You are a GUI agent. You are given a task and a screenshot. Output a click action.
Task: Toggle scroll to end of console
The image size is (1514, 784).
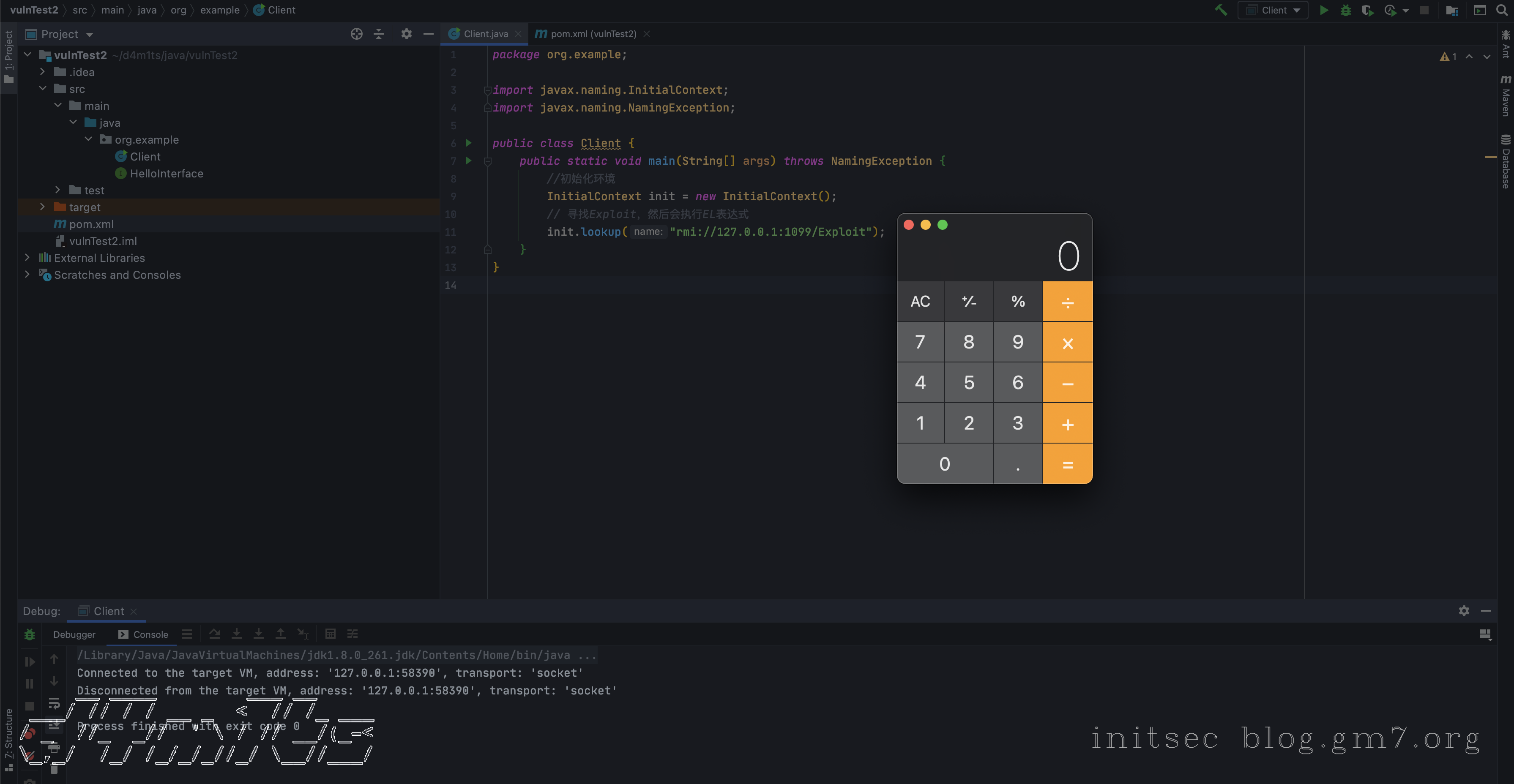click(x=54, y=725)
